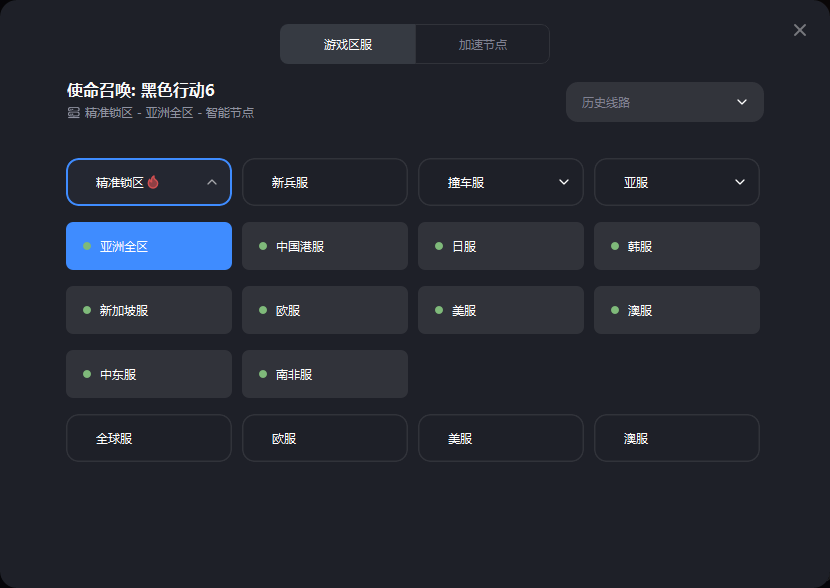This screenshot has width=830, height=588.
Task: Switch to the 游戏区服 tab
Action: click(348, 44)
